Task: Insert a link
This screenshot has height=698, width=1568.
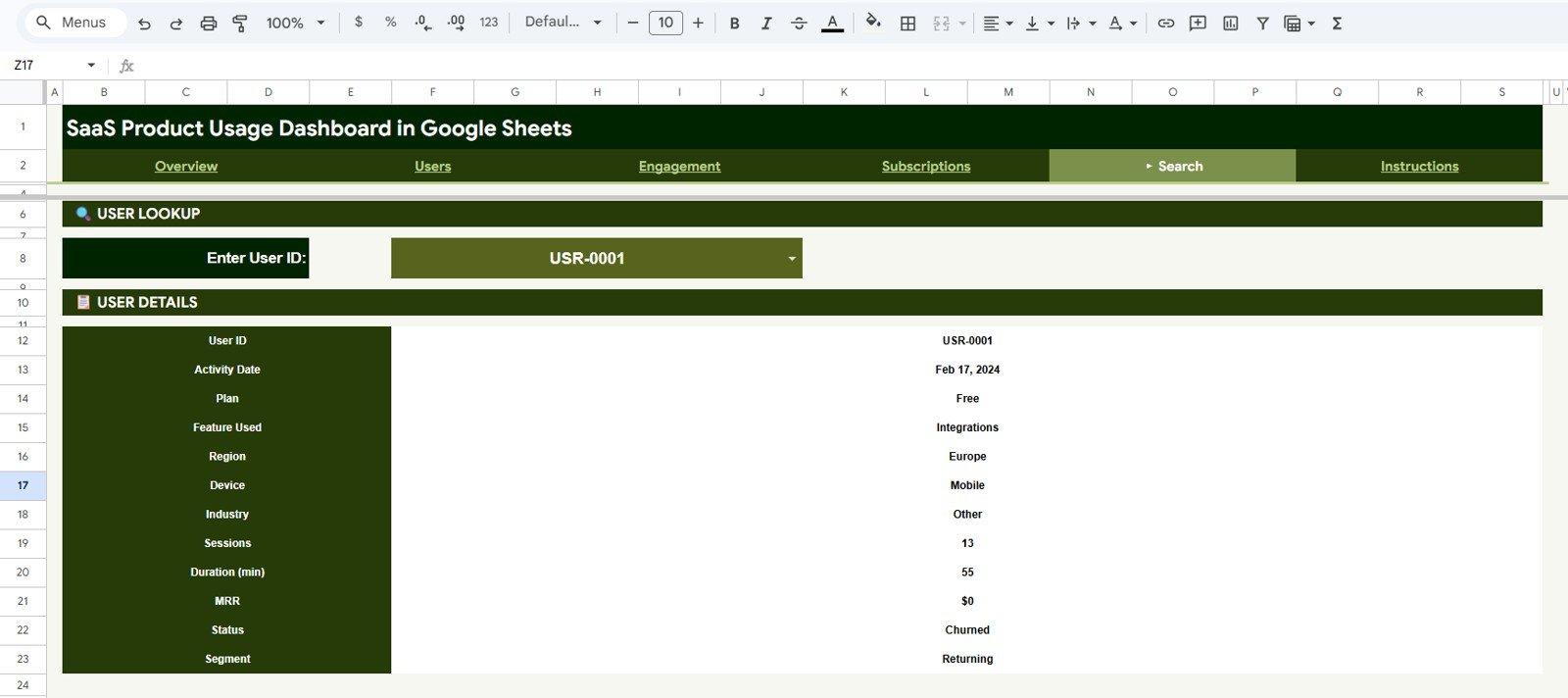Action: coord(1165,24)
